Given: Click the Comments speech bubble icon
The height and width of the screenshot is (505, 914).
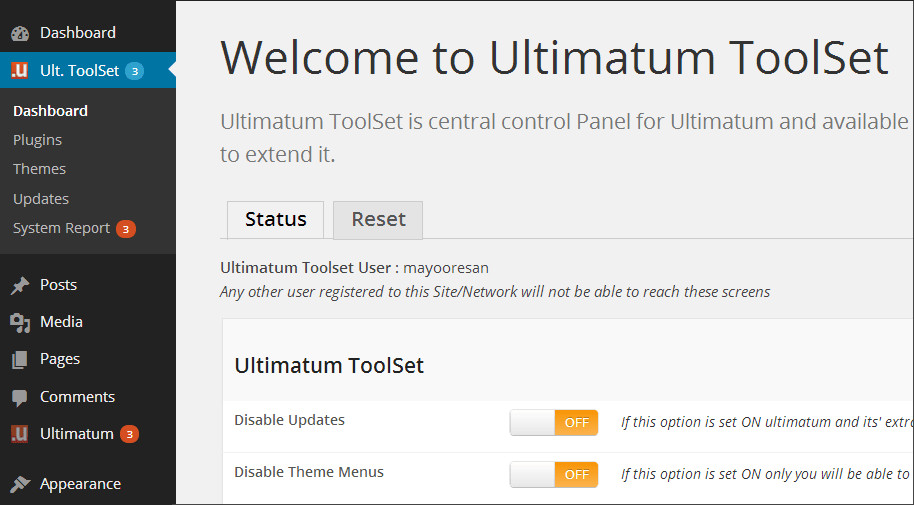Looking at the screenshot, I should pos(20,398).
